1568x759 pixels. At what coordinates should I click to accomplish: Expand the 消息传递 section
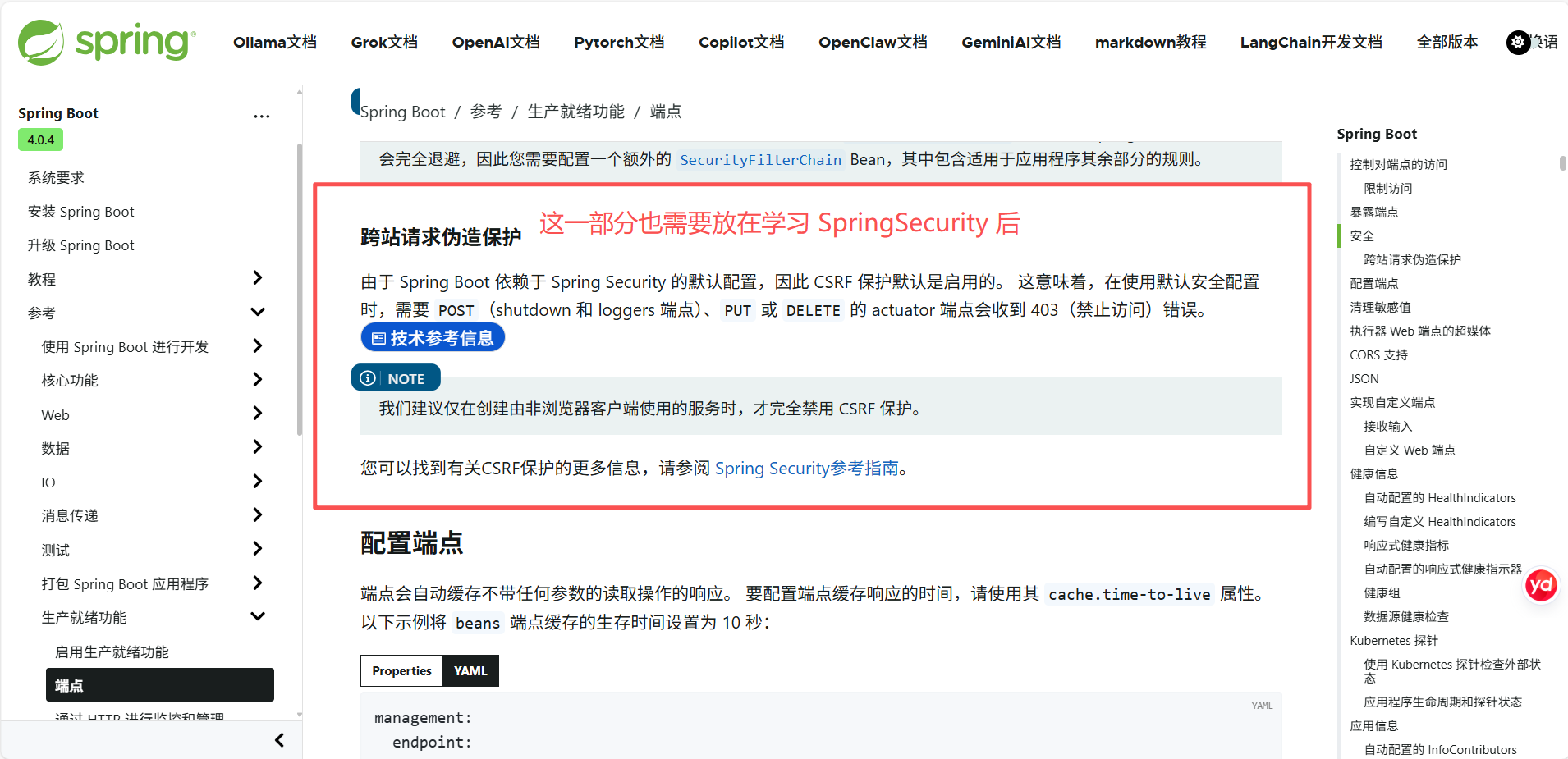[258, 514]
